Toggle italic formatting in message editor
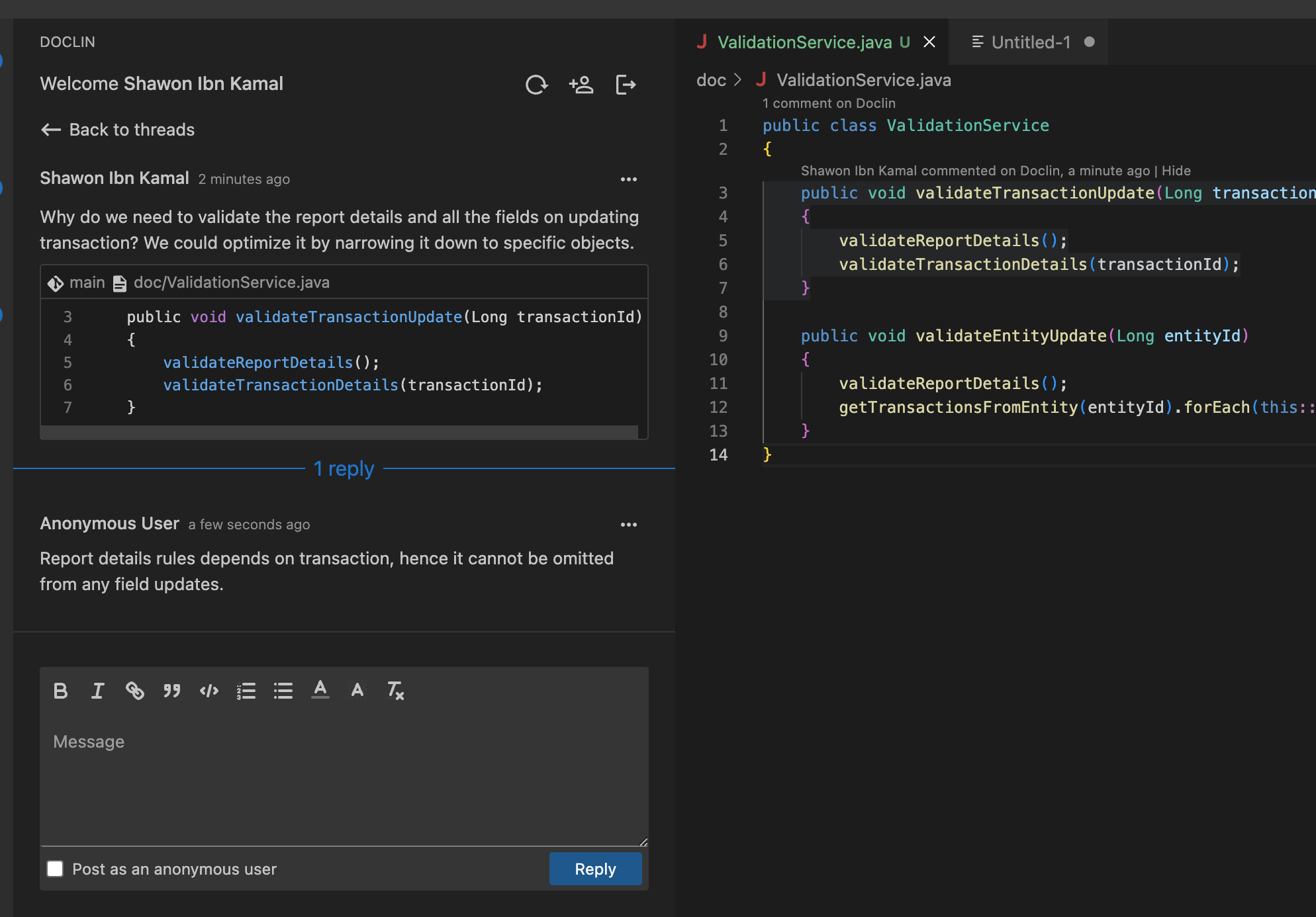Screen dimensions: 1316x917 pyautogui.click(x=97, y=691)
